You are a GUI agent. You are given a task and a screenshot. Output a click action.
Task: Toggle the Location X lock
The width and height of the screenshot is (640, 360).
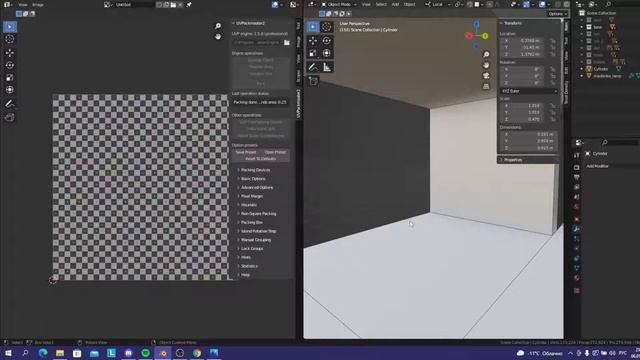pyautogui.click(x=553, y=41)
